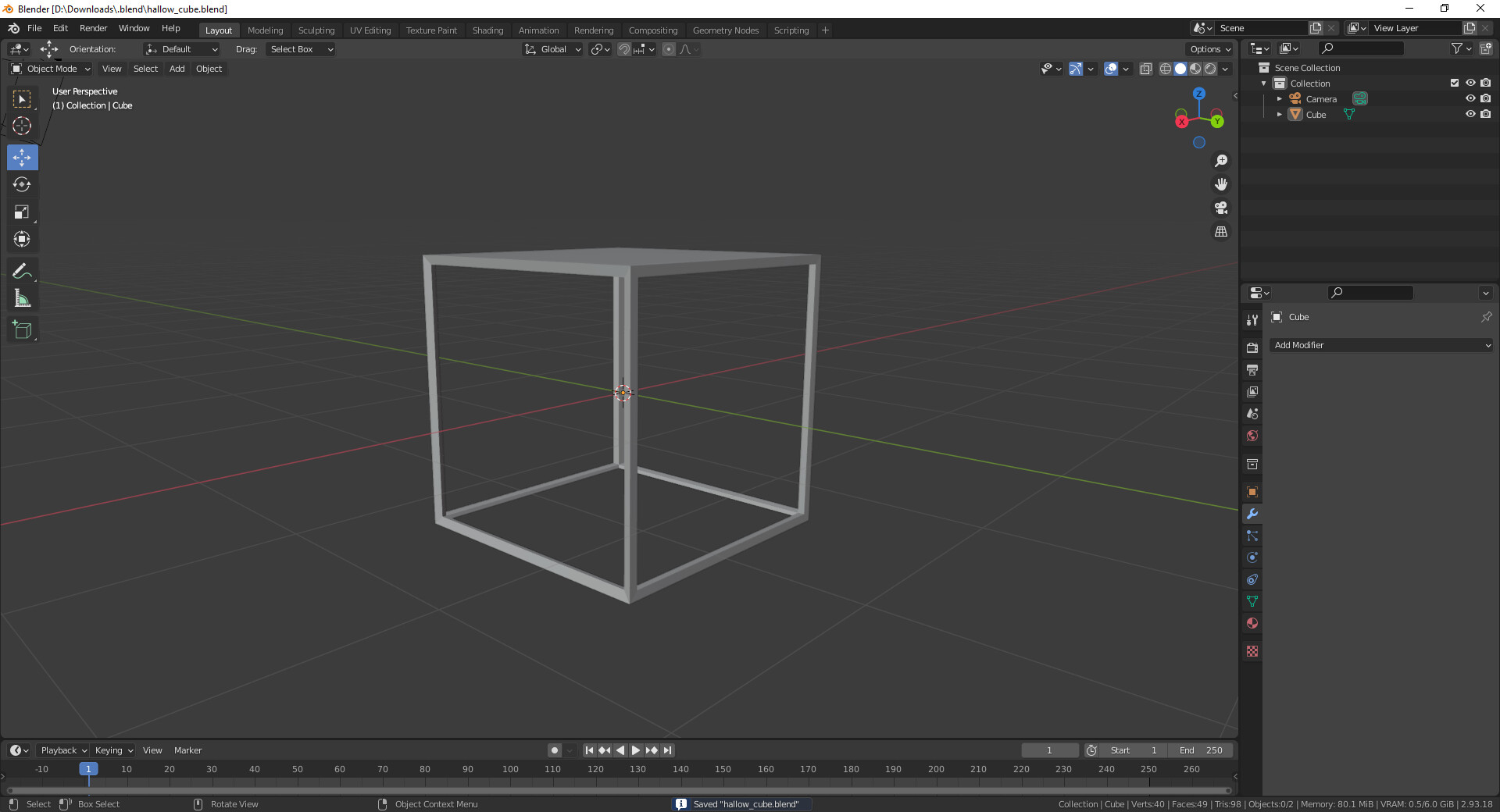Switch to the Shading workspace tab
1500x812 pixels.
(487, 30)
